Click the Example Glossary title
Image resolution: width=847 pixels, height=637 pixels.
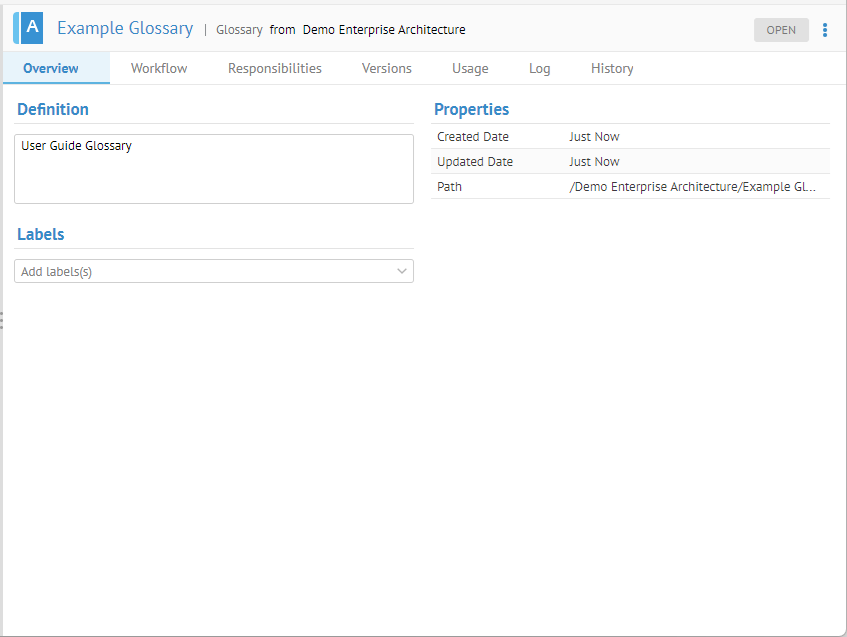[x=125, y=28]
